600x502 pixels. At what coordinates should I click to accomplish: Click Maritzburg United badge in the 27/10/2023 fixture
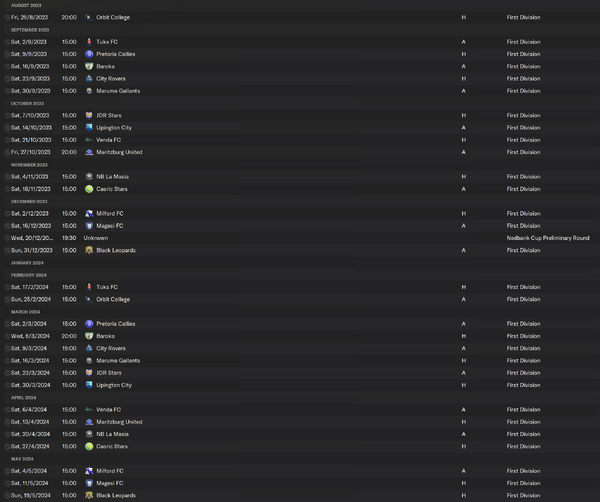[x=89, y=152]
